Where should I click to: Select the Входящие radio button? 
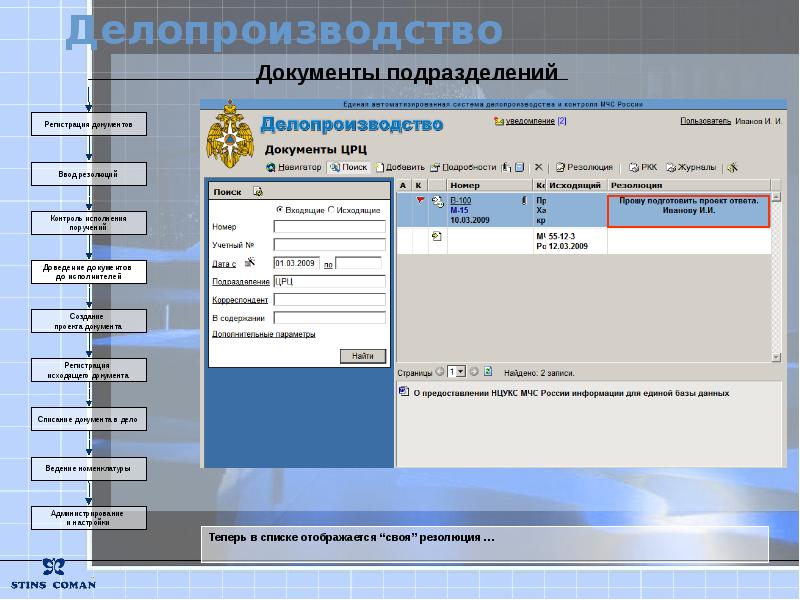[279, 210]
